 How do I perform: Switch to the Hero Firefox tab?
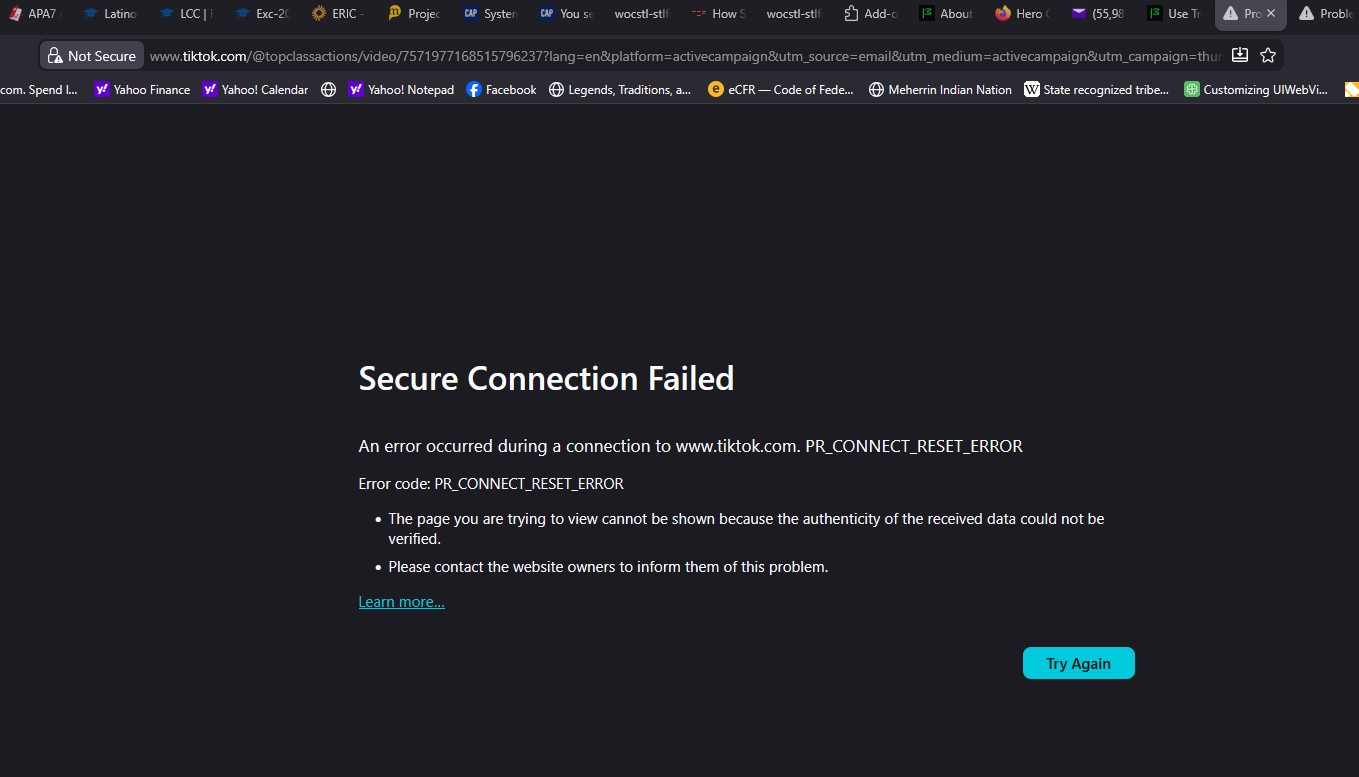point(1020,14)
